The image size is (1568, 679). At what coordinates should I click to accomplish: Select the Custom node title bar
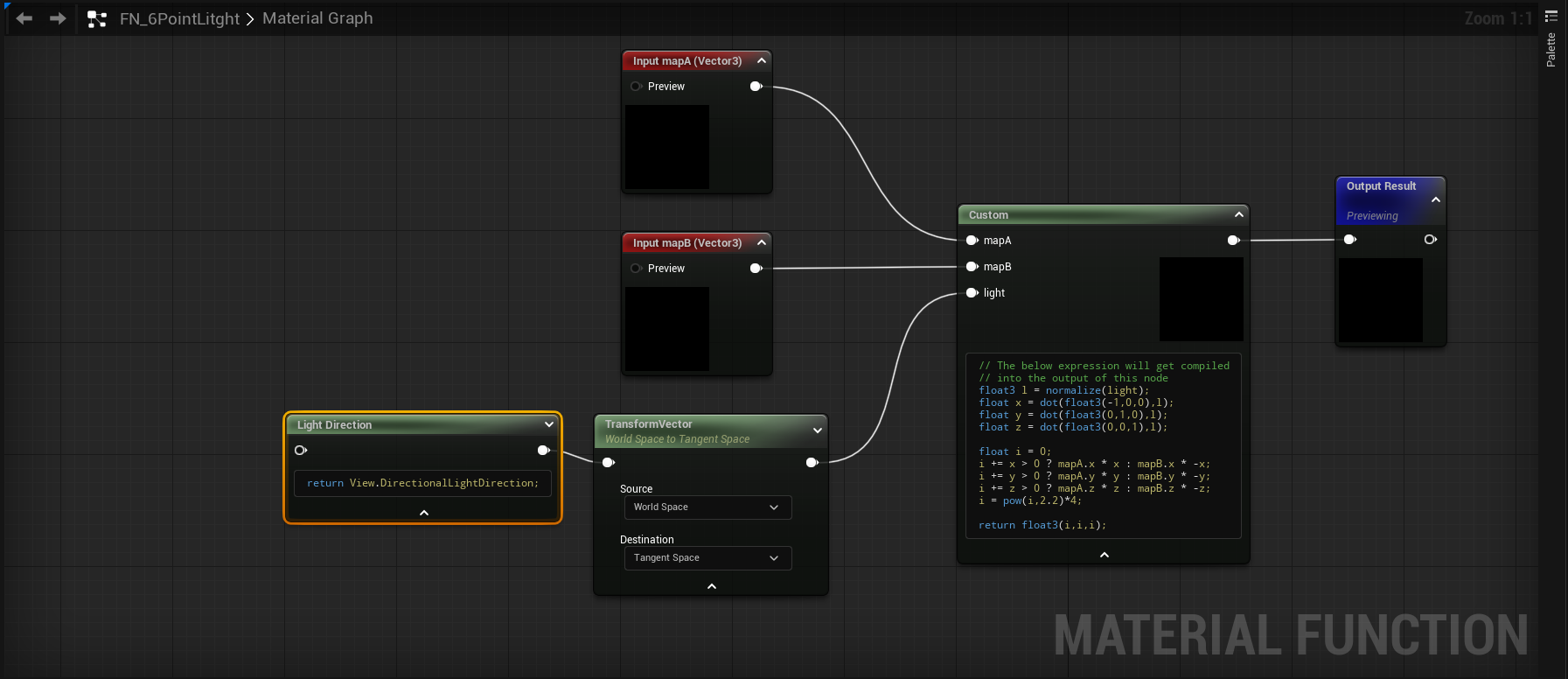click(x=1104, y=214)
